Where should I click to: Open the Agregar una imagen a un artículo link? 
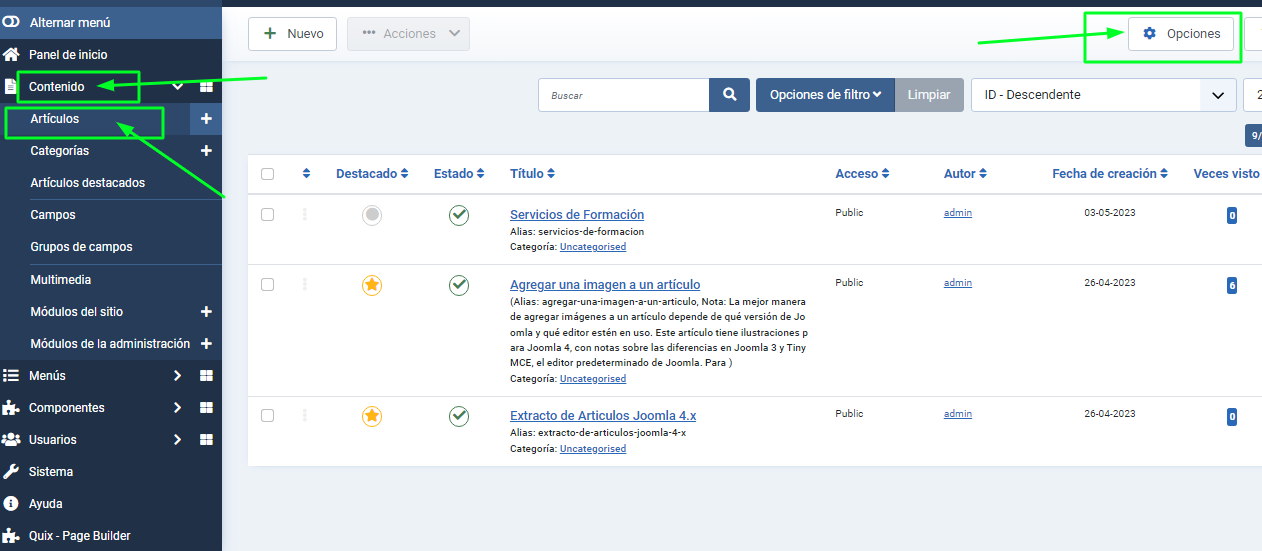click(605, 285)
